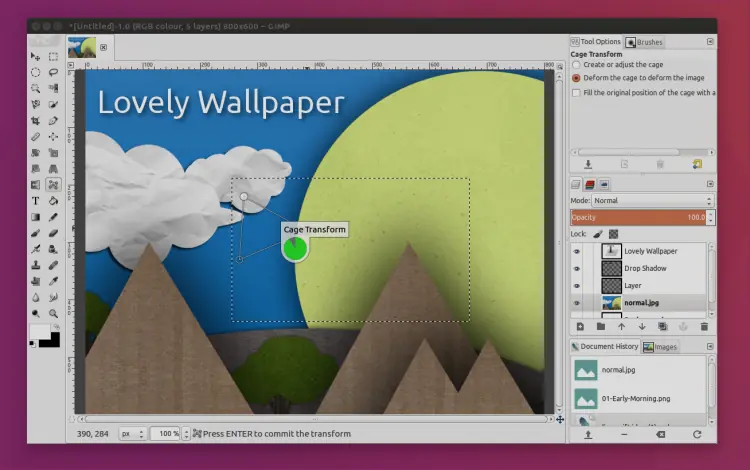The width and height of the screenshot is (750, 470).
Task: Duplicate the current layer
Action: pyautogui.click(x=663, y=326)
